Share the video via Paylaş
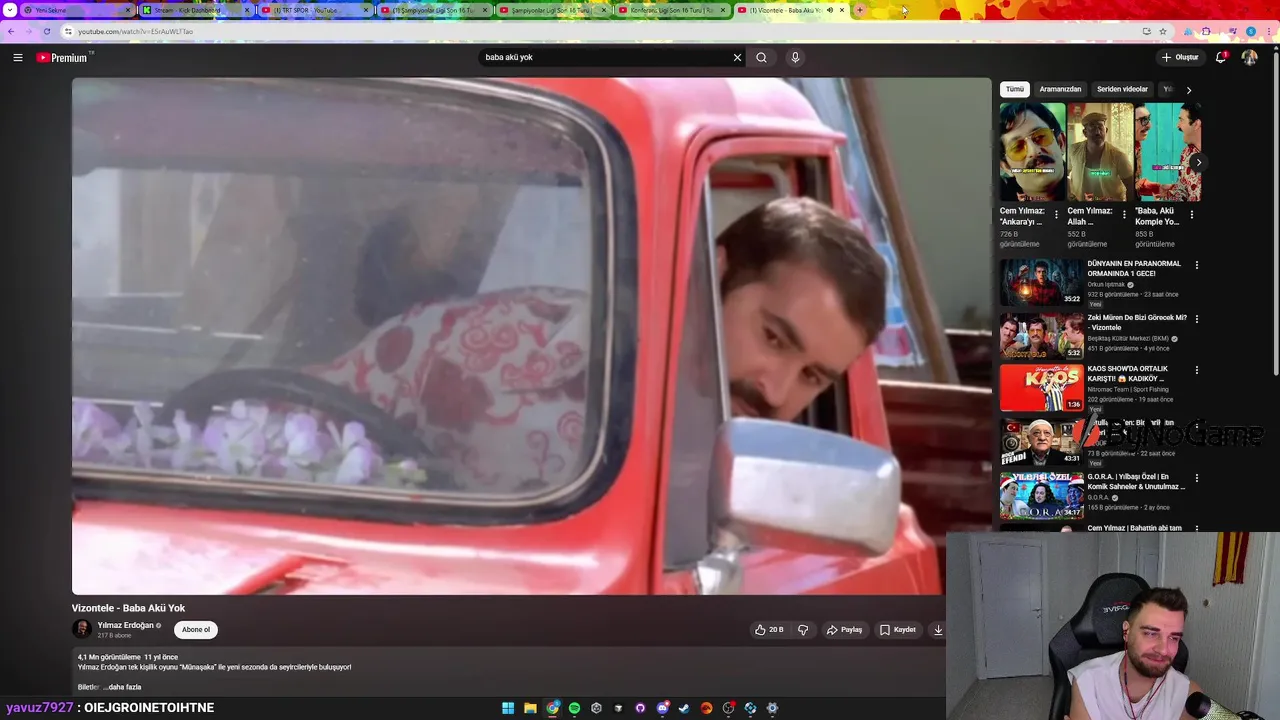This screenshot has height=720, width=1280. click(x=844, y=630)
